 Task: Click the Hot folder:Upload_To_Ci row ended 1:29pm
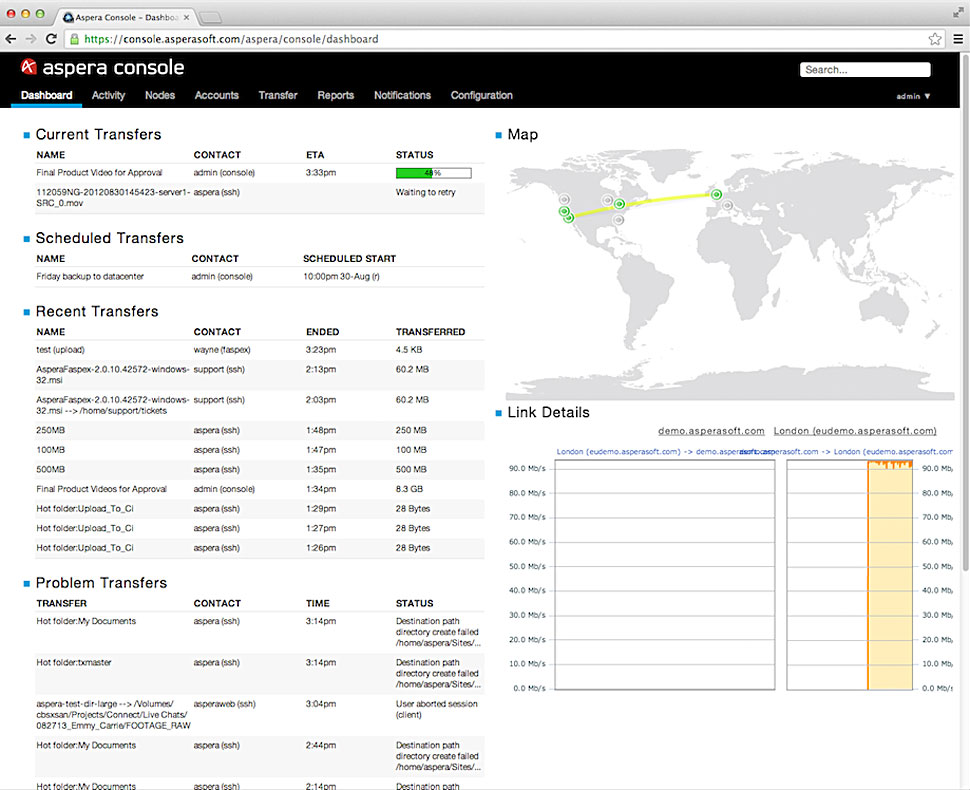[x=260, y=509]
